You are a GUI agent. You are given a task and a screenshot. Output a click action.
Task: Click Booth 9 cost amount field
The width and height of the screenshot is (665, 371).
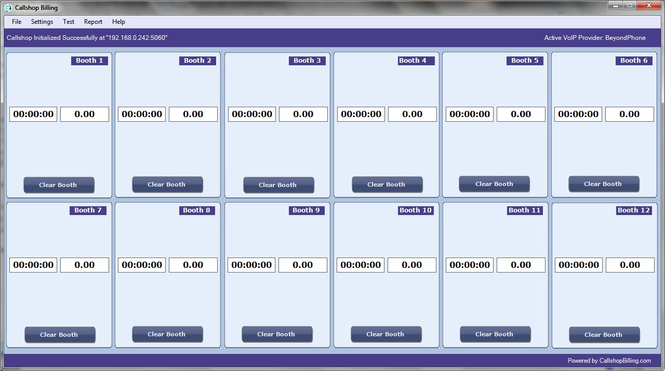pos(303,265)
